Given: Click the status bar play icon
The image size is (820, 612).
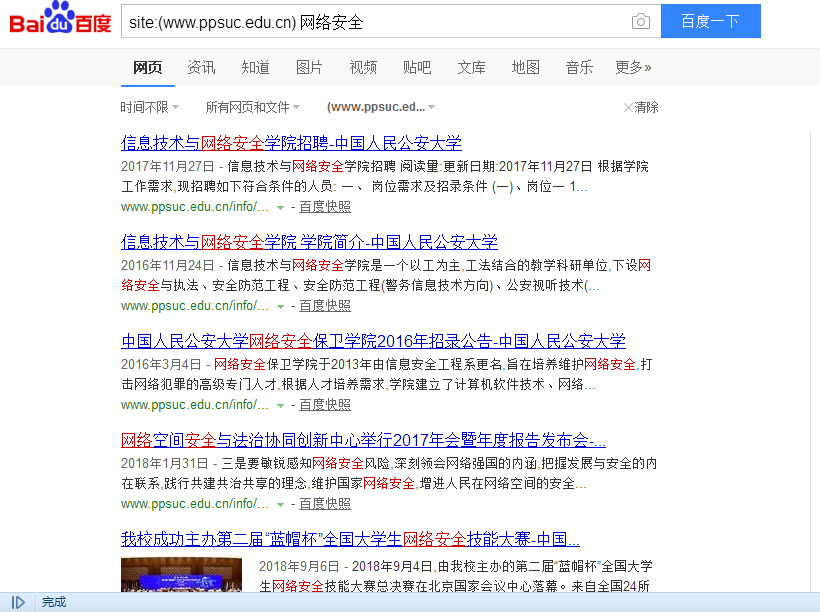Looking at the screenshot, I should [x=18, y=603].
